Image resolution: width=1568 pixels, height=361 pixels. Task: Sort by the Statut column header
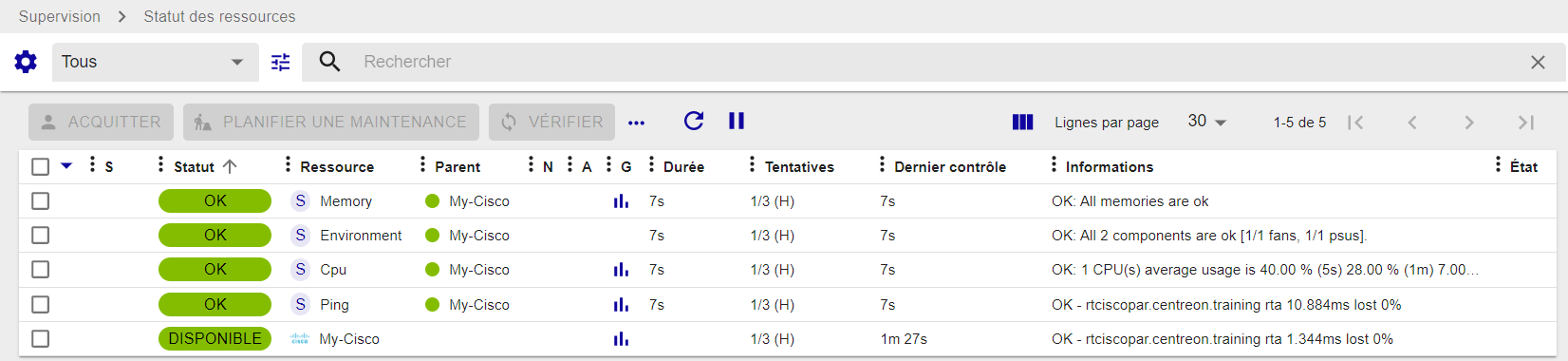click(x=194, y=166)
